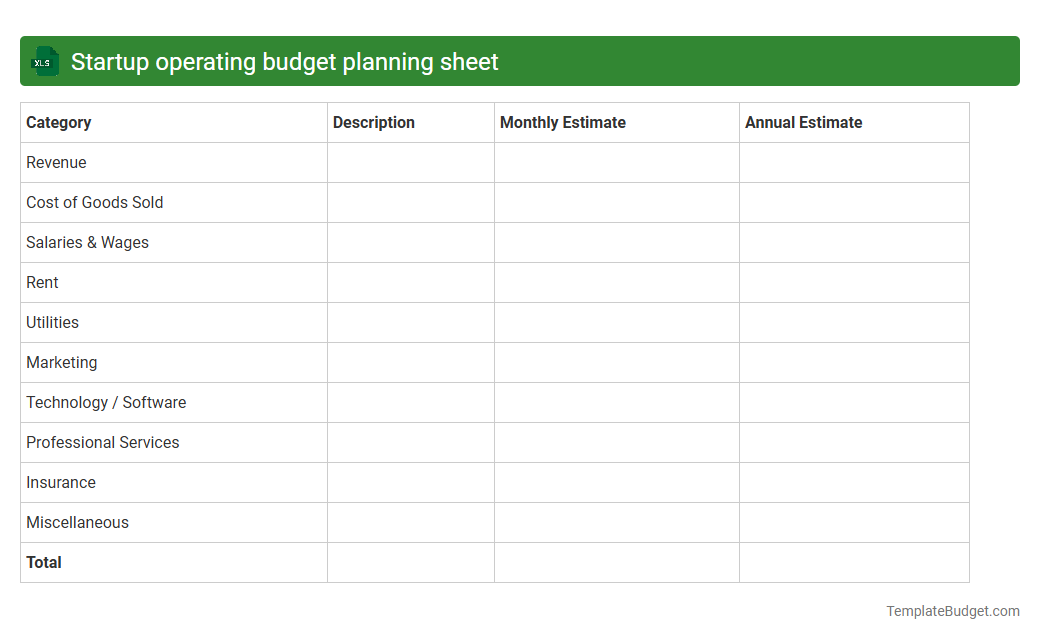The height and width of the screenshot is (640, 1040).
Task: Select the Marketing category cell
Action: 61,362
